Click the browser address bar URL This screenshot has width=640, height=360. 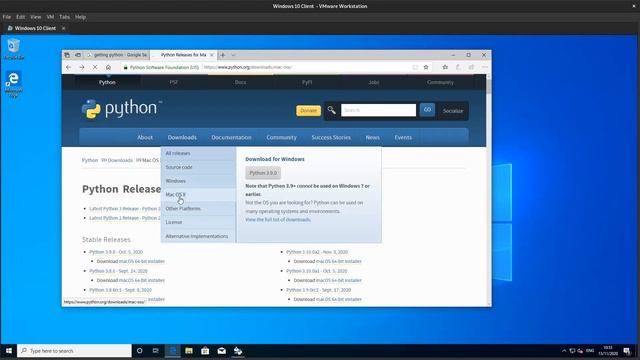(247, 67)
